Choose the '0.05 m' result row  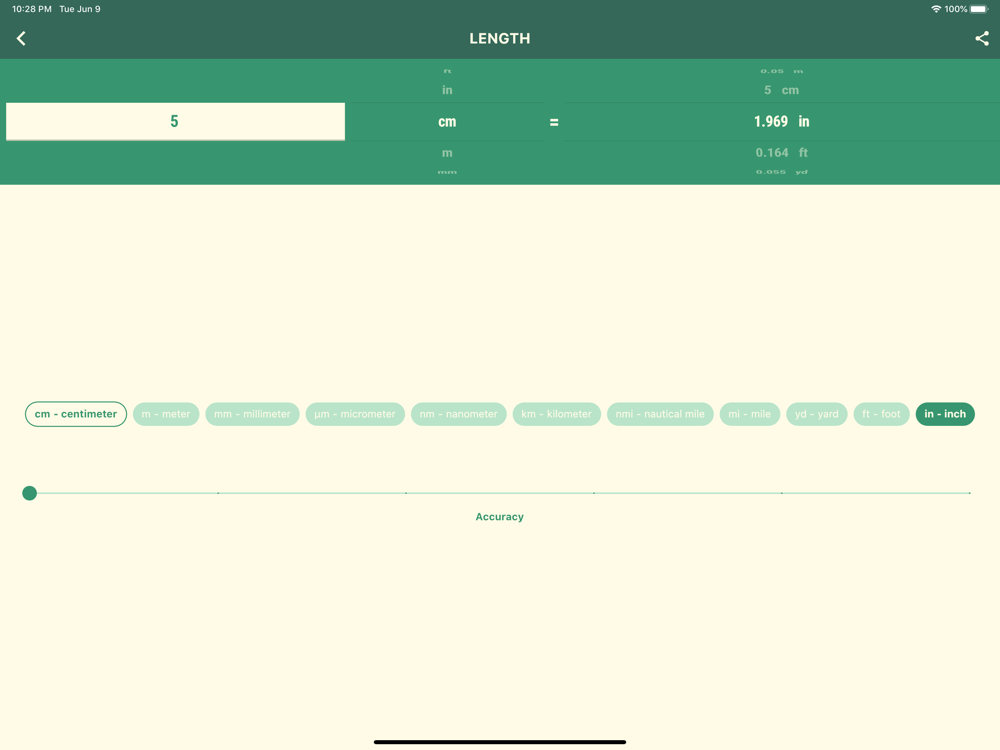tap(781, 71)
